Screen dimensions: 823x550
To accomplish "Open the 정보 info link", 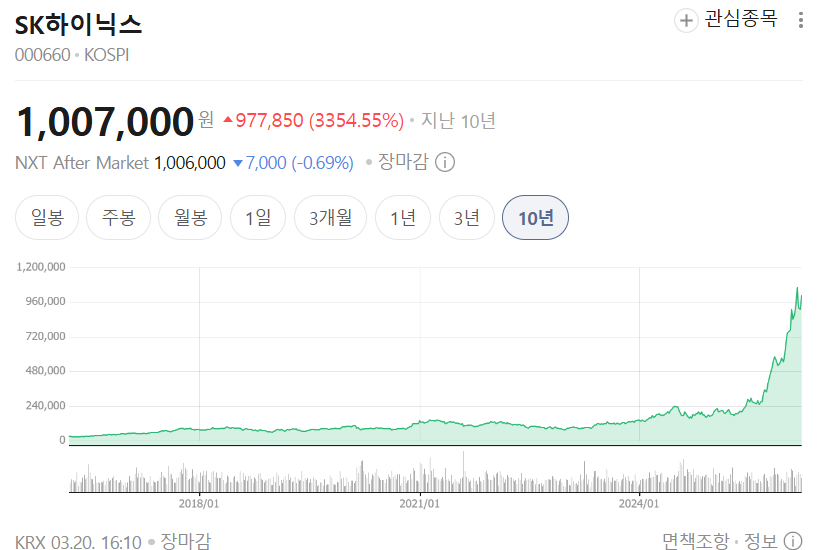I will pos(761,541).
